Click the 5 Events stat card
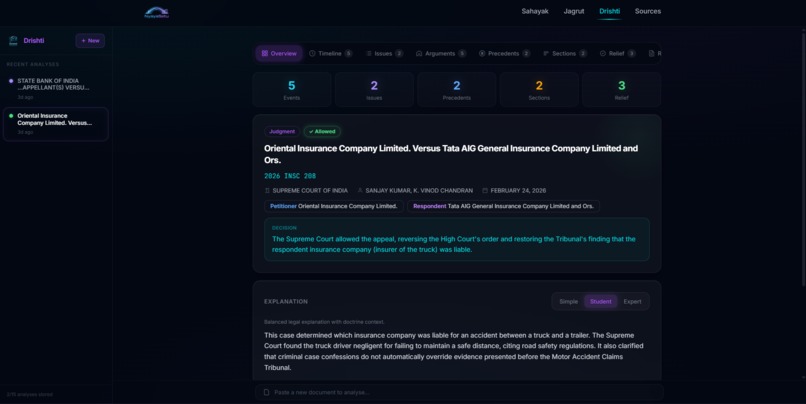 (291, 89)
